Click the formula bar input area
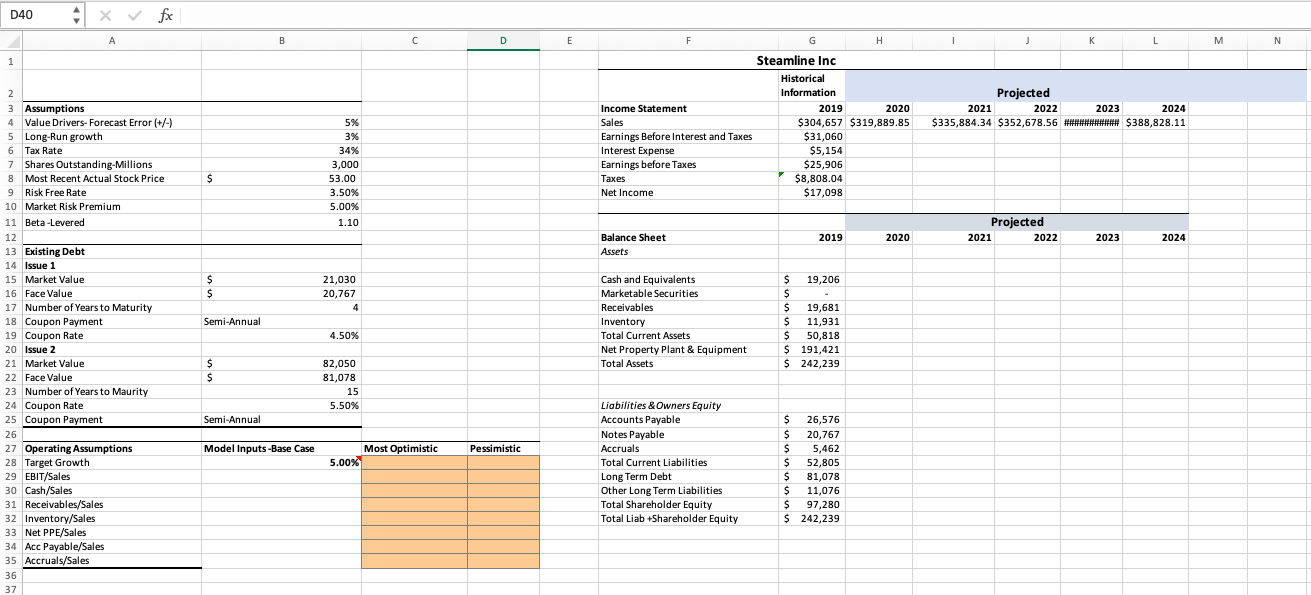 tap(745, 15)
